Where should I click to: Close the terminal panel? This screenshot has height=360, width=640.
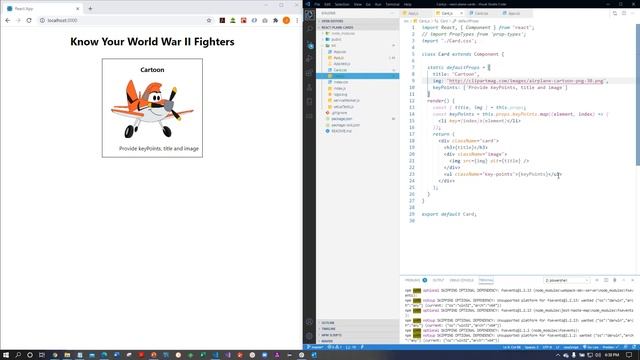(x=633, y=280)
